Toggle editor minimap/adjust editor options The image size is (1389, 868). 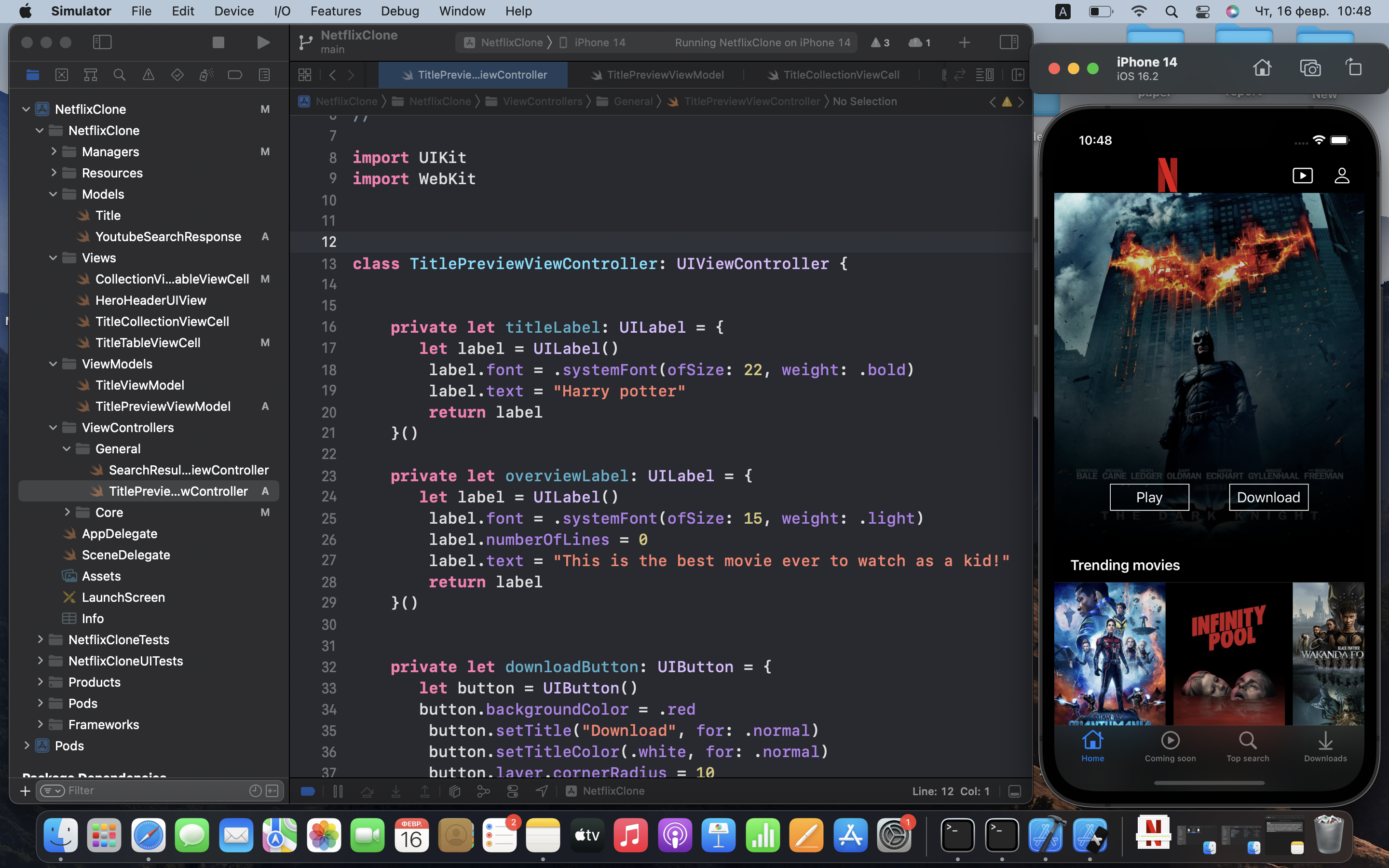pyautogui.click(x=985, y=75)
